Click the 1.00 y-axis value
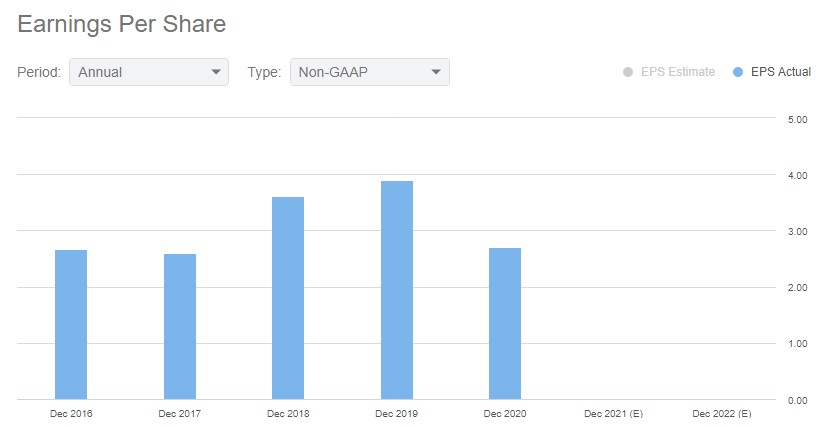Viewport: 825px width, 427px height. (x=798, y=344)
